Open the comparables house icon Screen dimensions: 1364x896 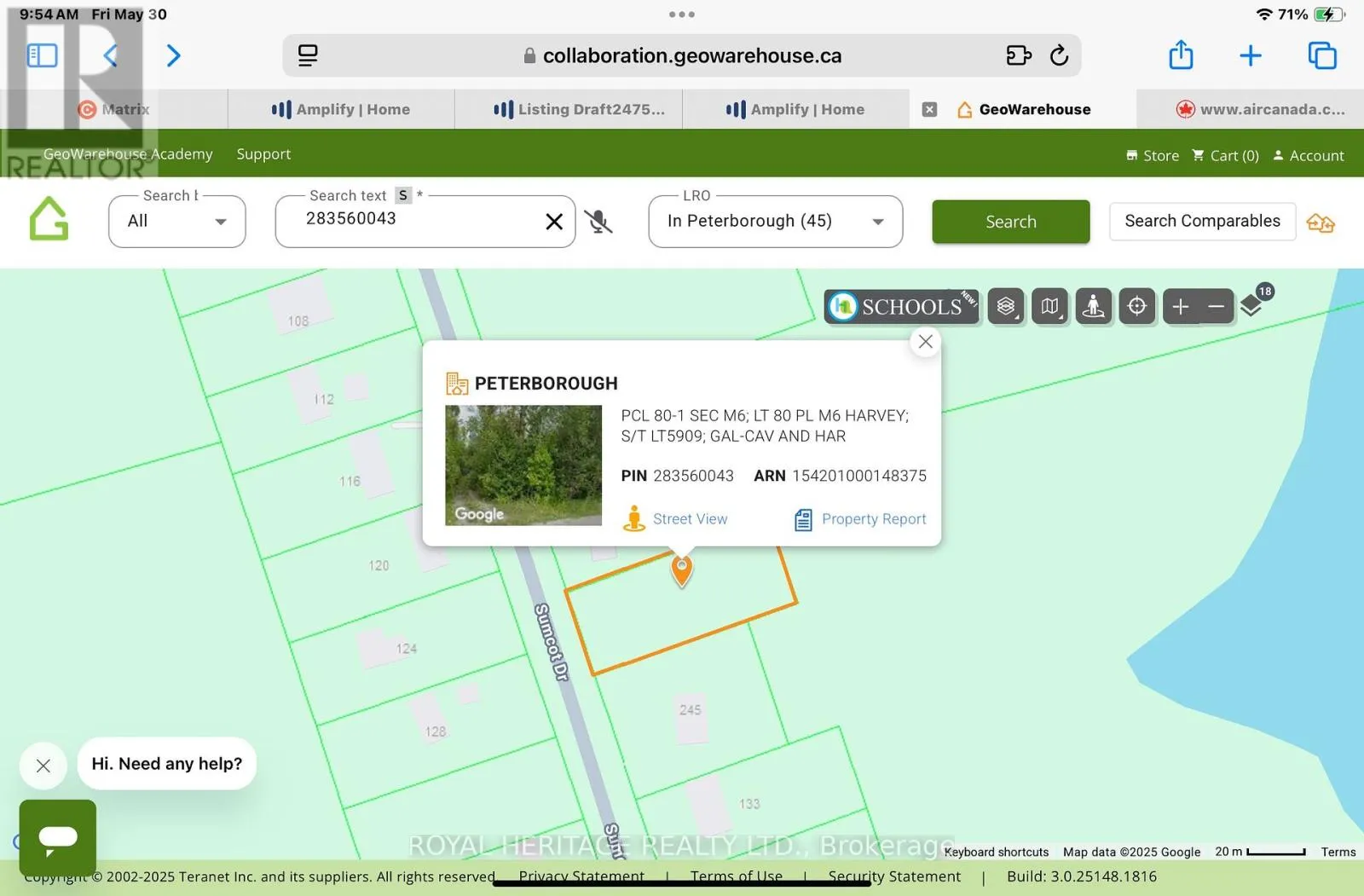click(x=1320, y=223)
